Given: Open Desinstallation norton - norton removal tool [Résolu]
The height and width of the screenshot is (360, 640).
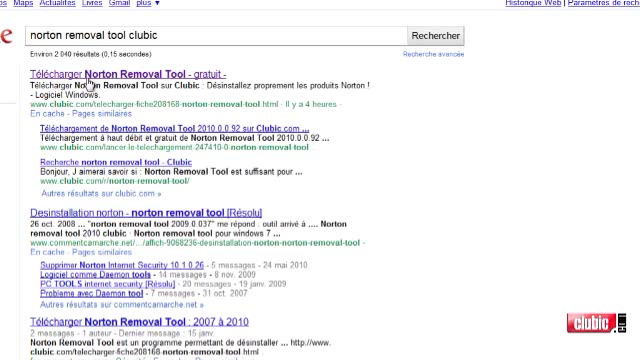Looking at the screenshot, I should tap(146, 213).
